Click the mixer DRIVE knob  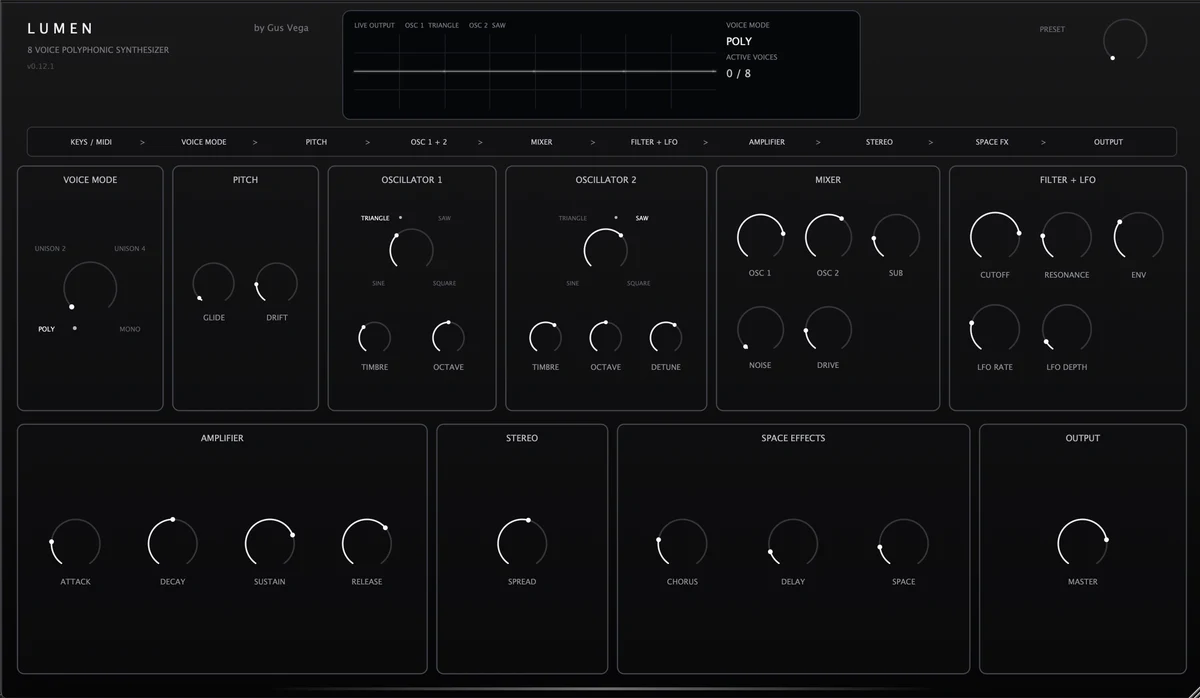coord(828,330)
